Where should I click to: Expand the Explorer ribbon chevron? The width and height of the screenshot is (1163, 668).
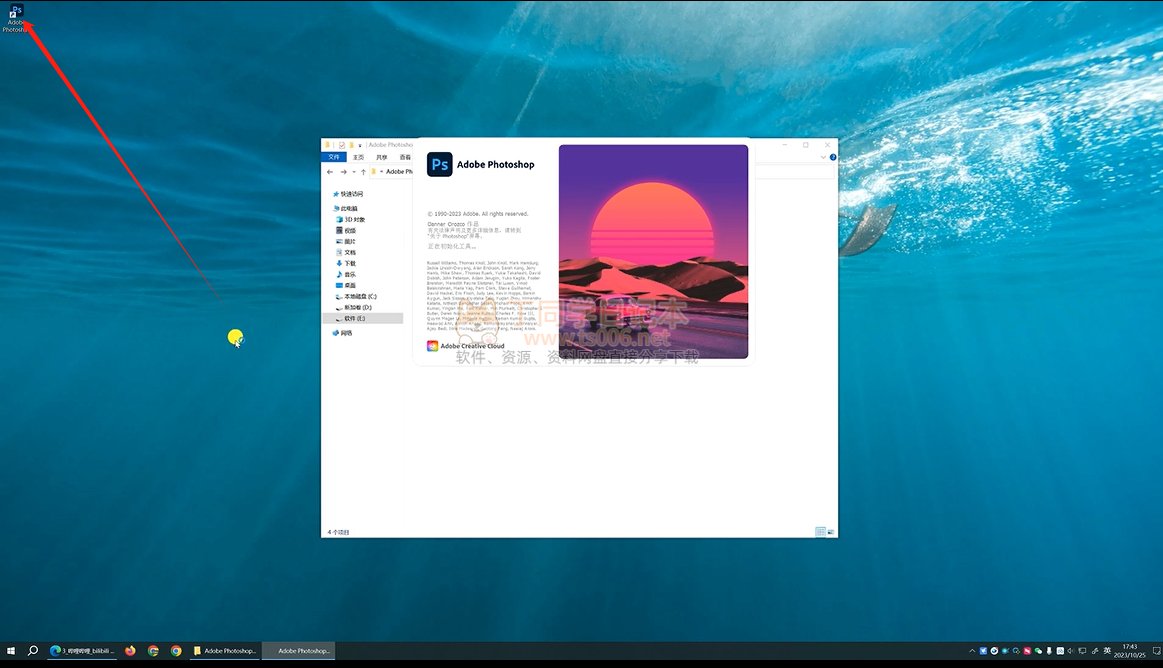point(824,157)
